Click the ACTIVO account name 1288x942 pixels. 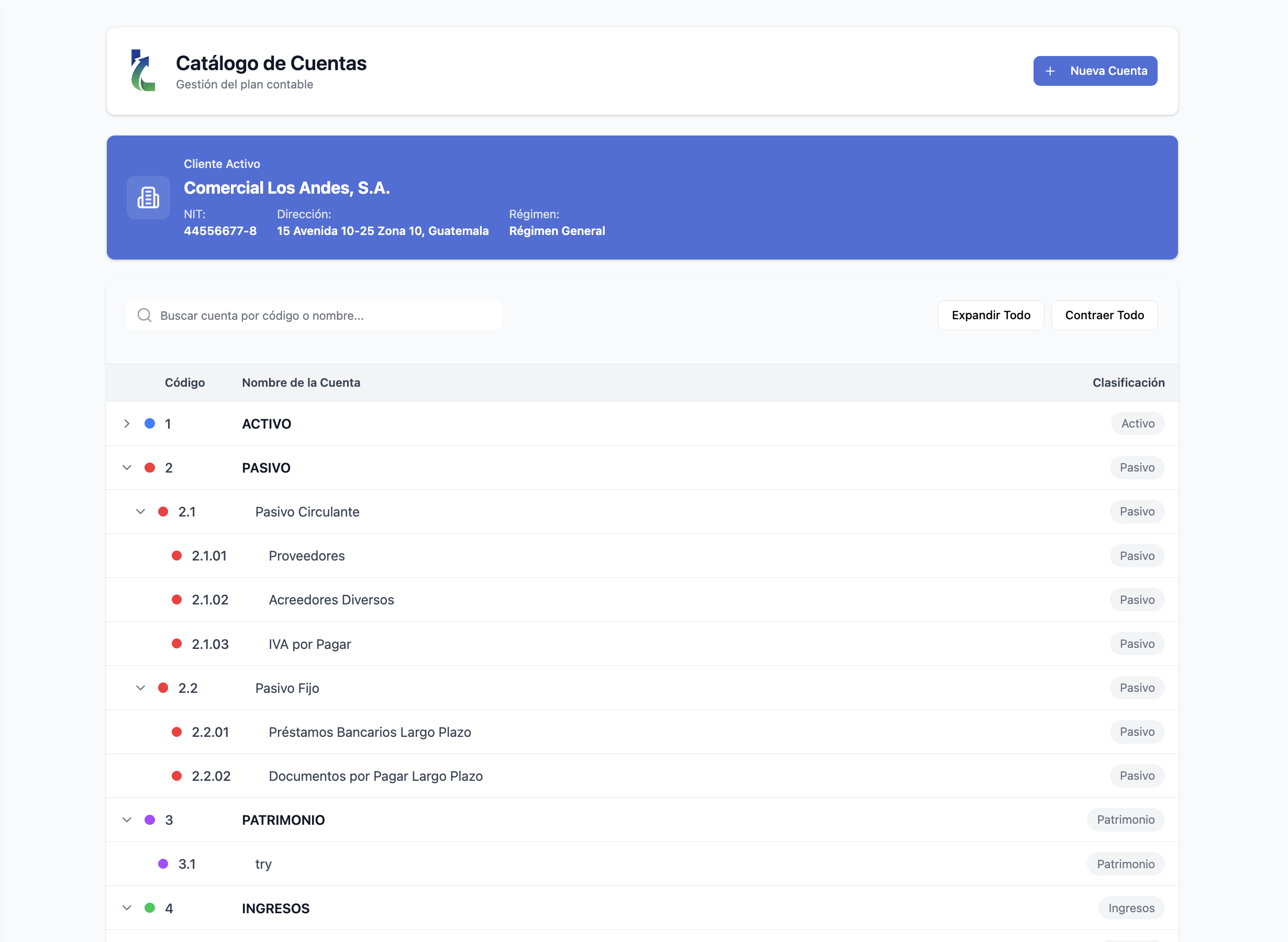(267, 424)
